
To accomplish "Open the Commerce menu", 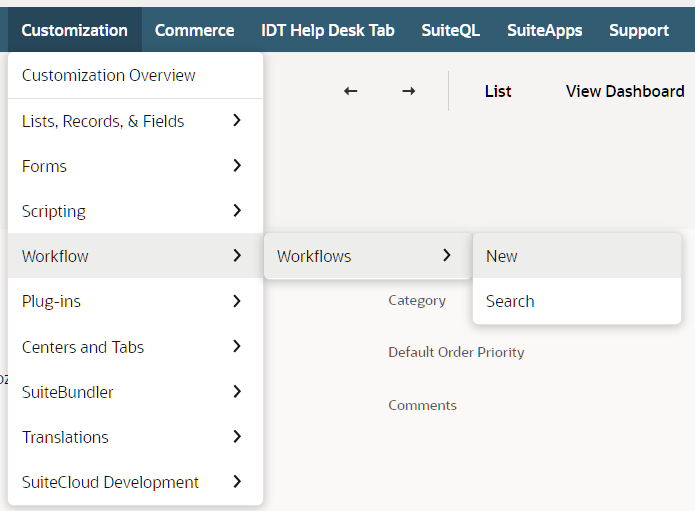I will pos(194,30).
